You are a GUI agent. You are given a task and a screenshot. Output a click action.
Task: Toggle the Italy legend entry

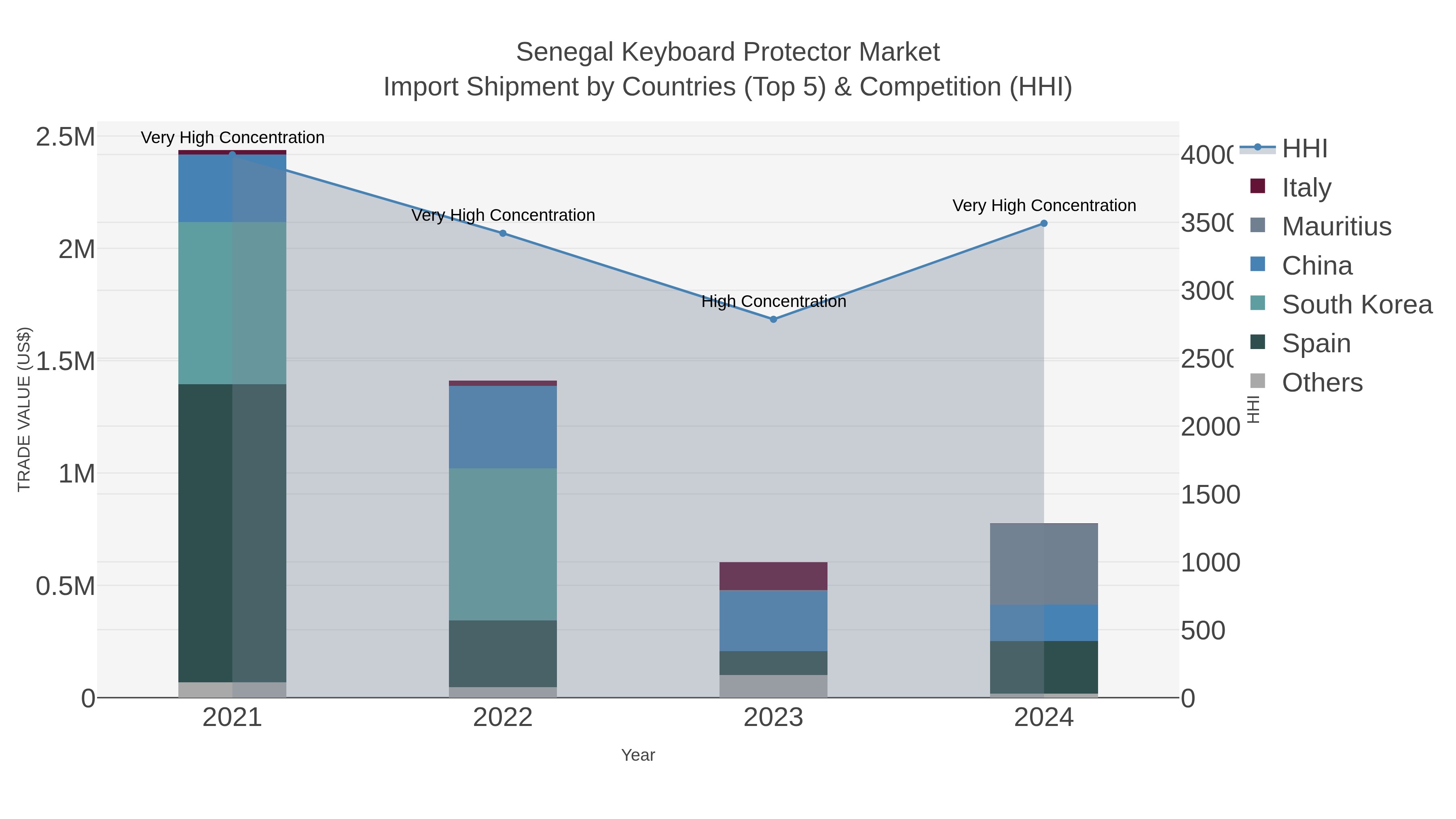(1291, 187)
